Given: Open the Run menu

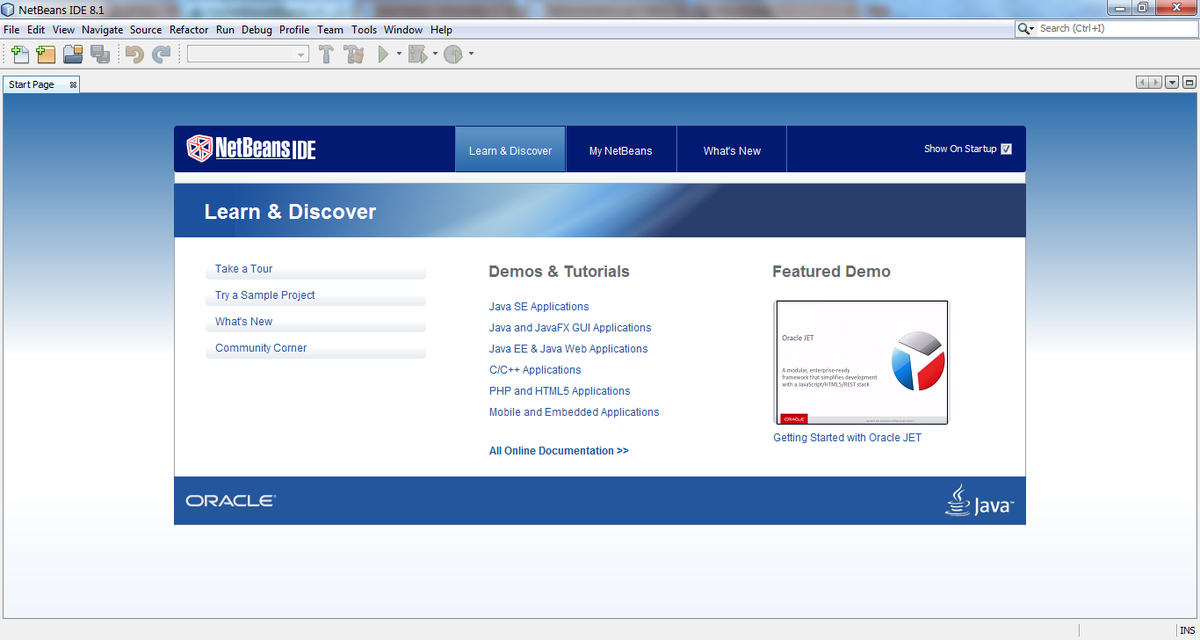Looking at the screenshot, I should tap(225, 30).
